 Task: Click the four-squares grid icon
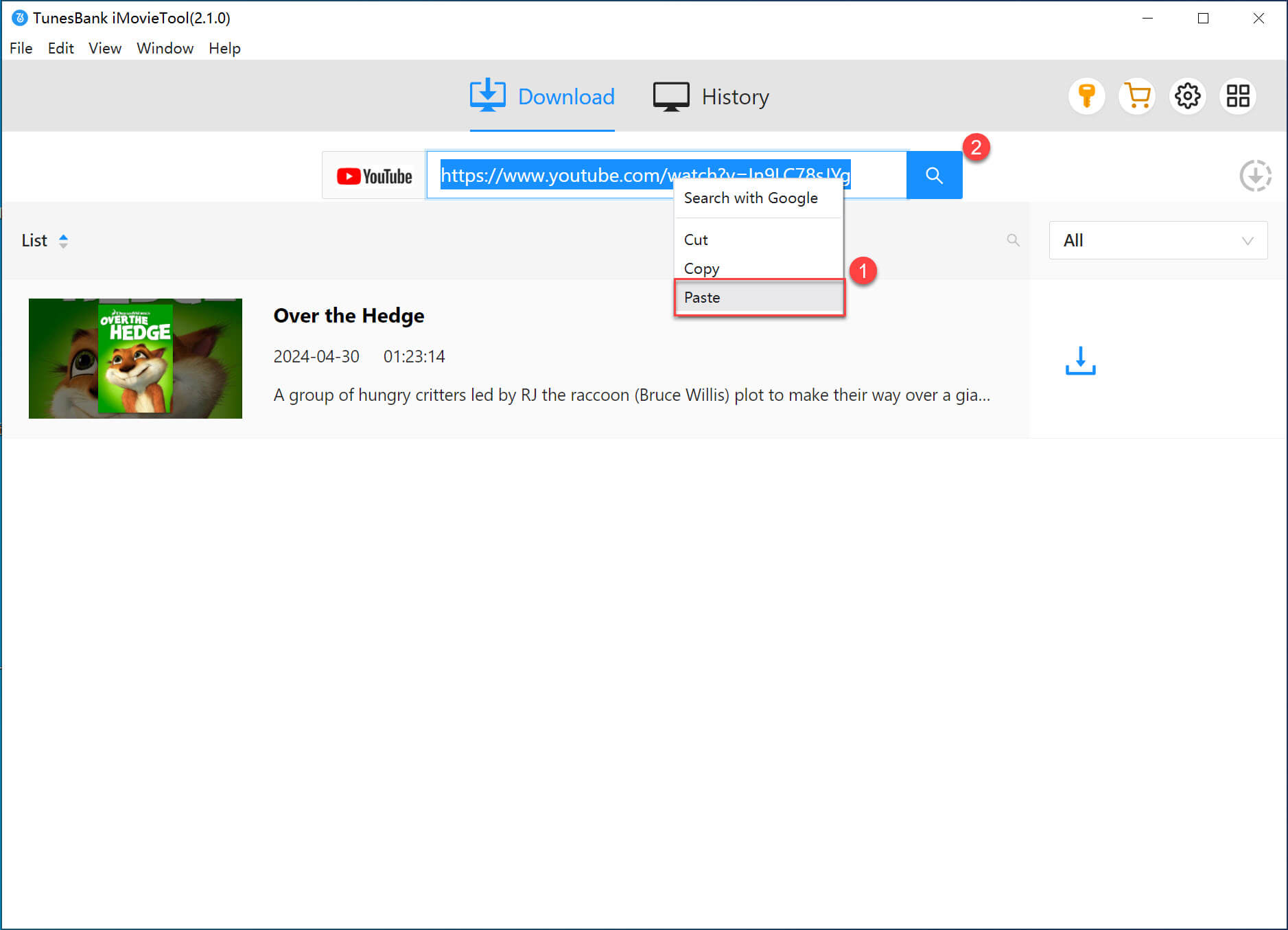click(1237, 96)
